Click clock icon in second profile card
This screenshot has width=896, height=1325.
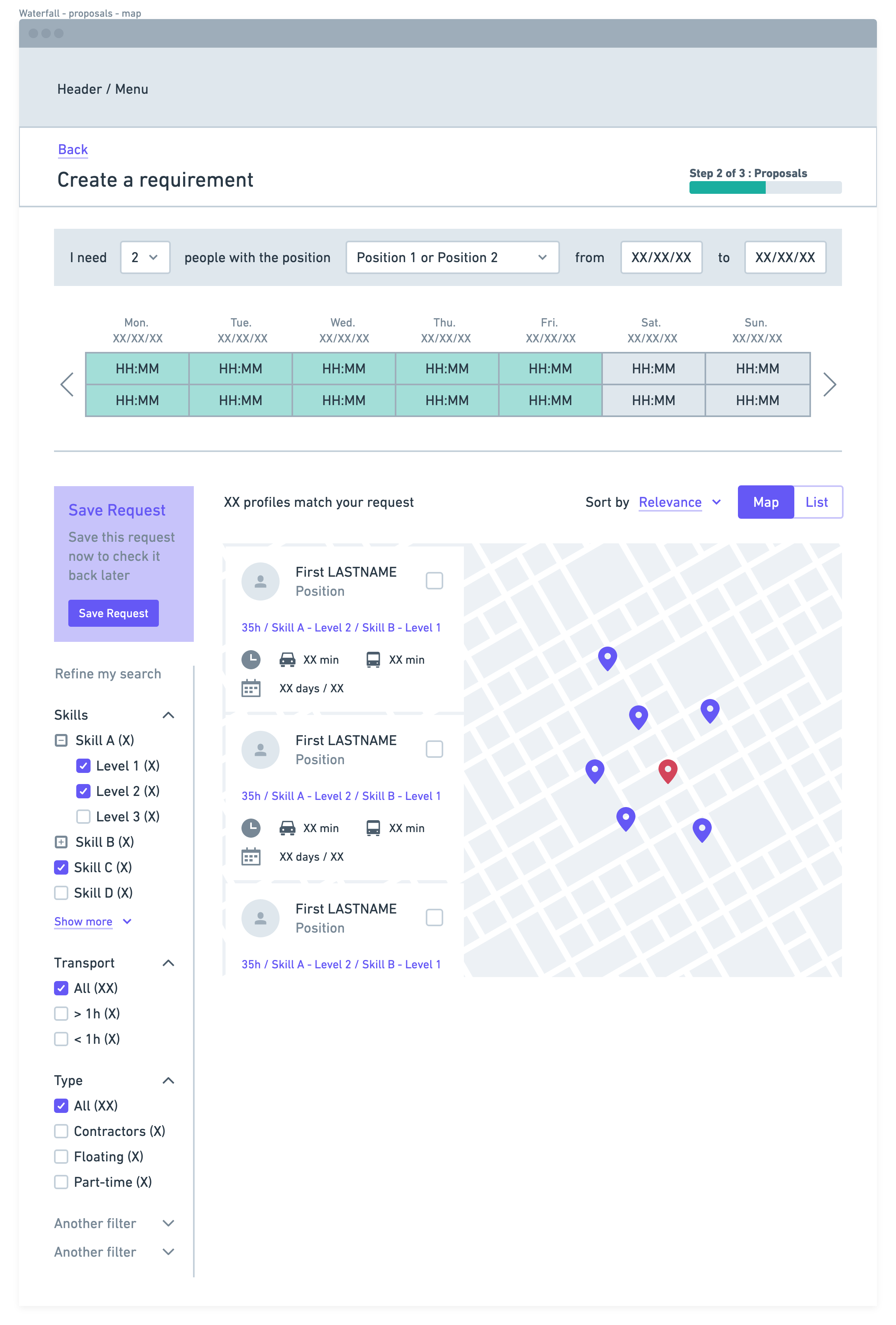251,828
